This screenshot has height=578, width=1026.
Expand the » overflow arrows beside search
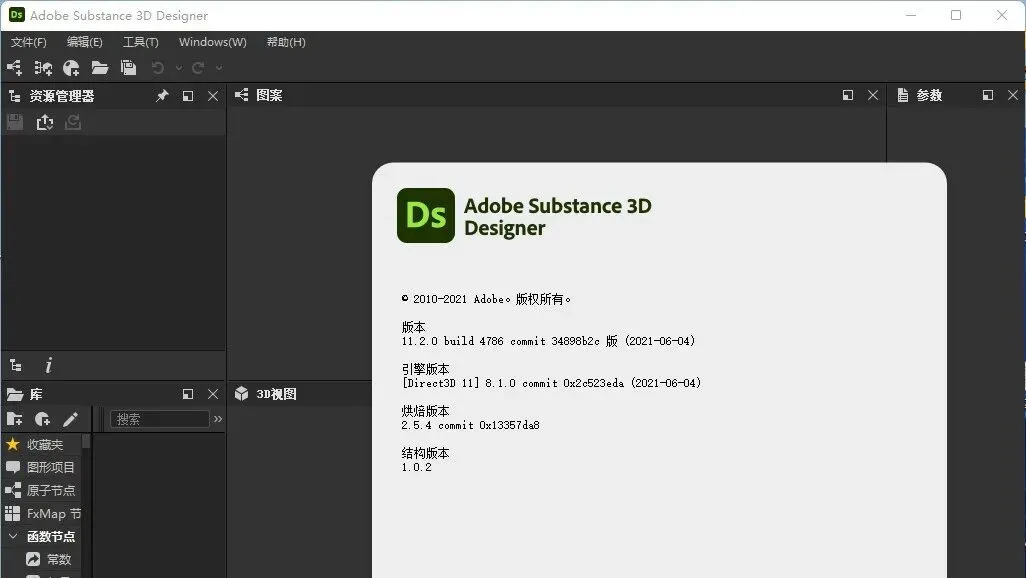click(218, 419)
